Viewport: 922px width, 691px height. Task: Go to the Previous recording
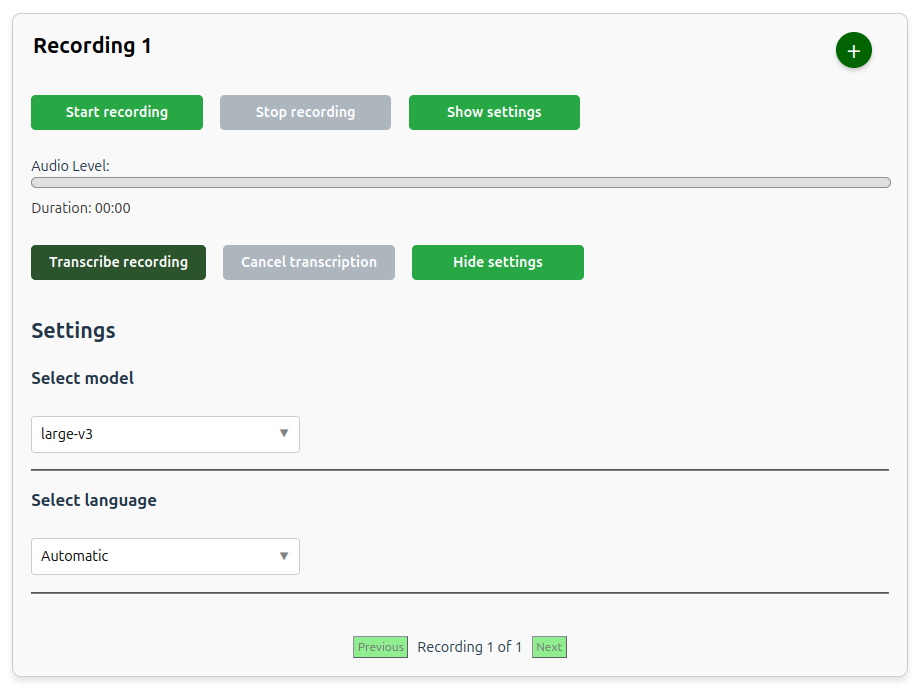[x=380, y=647]
